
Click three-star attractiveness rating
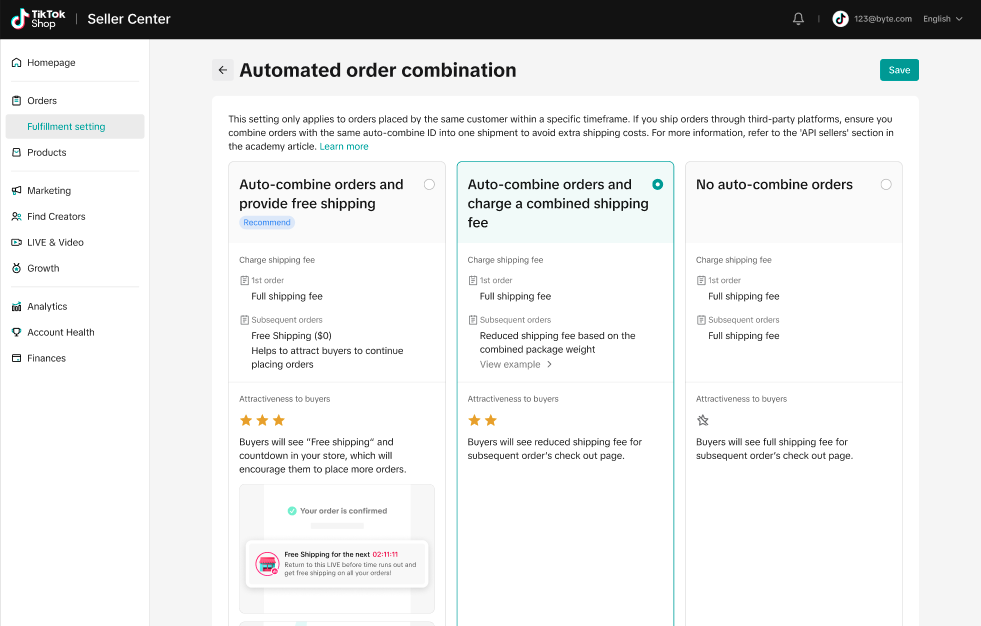(x=262, y=420)
